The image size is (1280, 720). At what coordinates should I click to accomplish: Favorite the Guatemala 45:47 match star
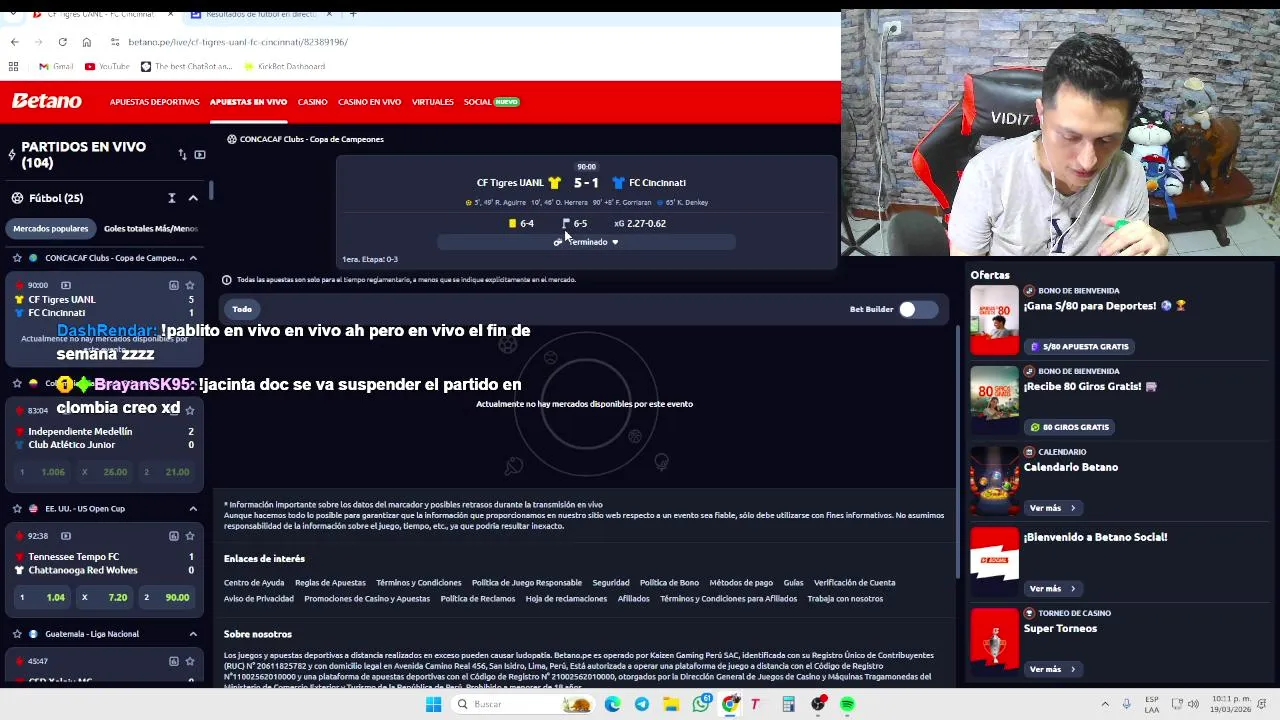pyautogui.click(x=190, y=661)
